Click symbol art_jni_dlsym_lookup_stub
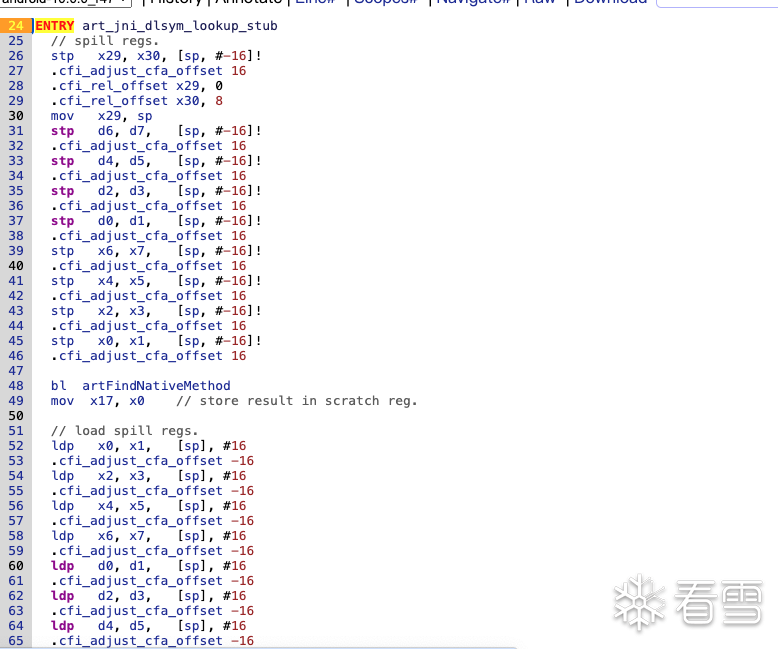Screen dimensions: 778x649 point(180,26)
